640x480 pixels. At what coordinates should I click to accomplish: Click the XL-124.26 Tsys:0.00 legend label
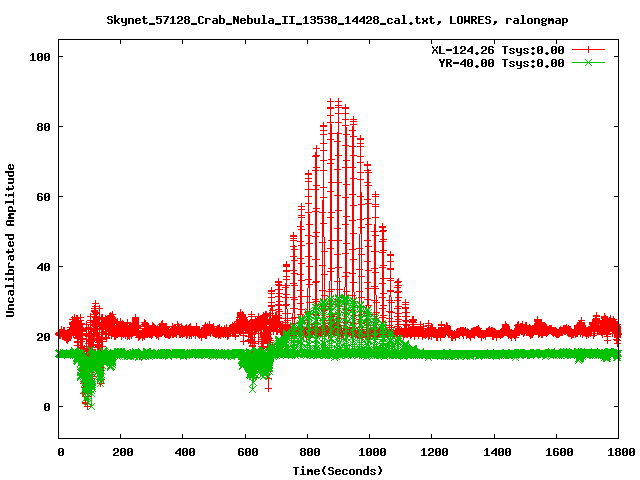pos(497,49)
